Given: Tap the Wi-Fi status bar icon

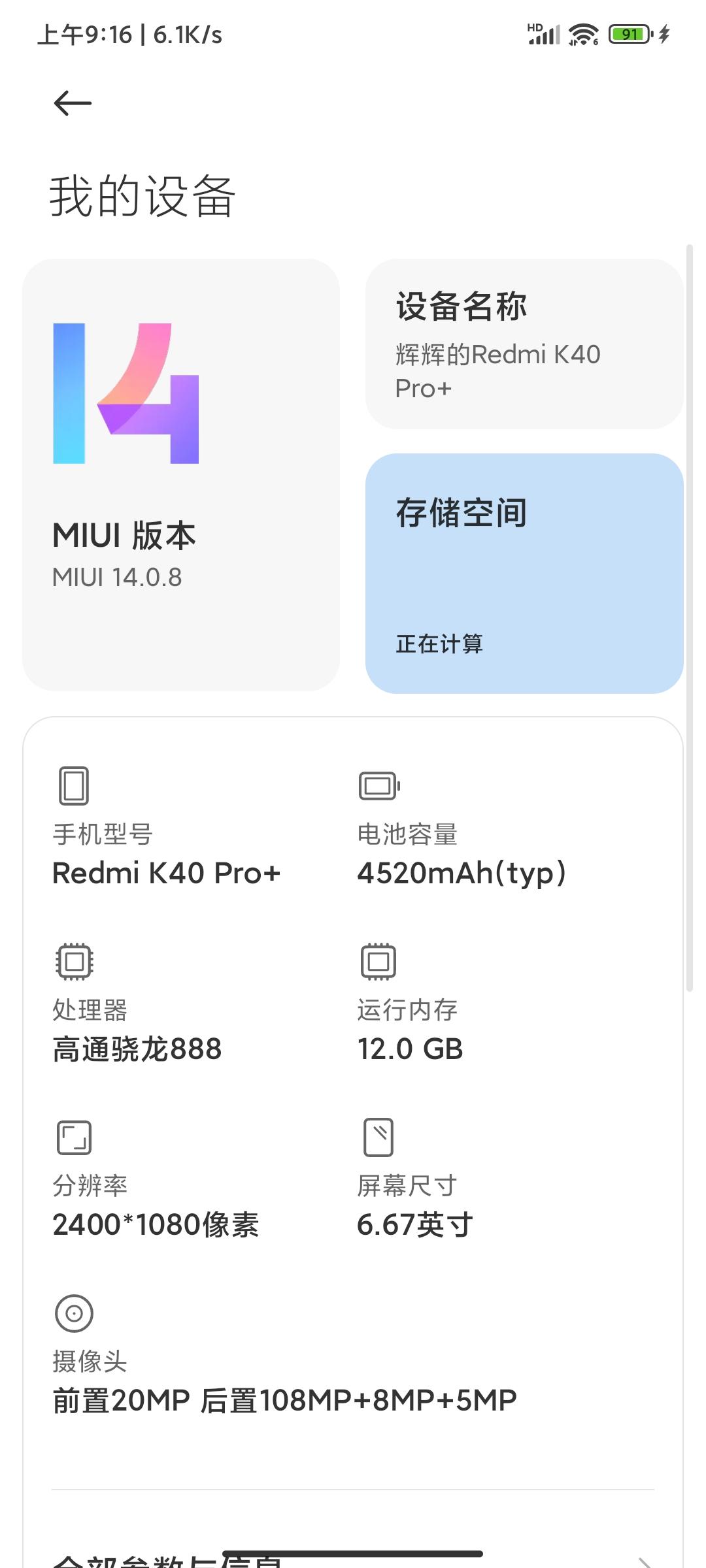Looking at the screenshot, I should coord(583,35).
